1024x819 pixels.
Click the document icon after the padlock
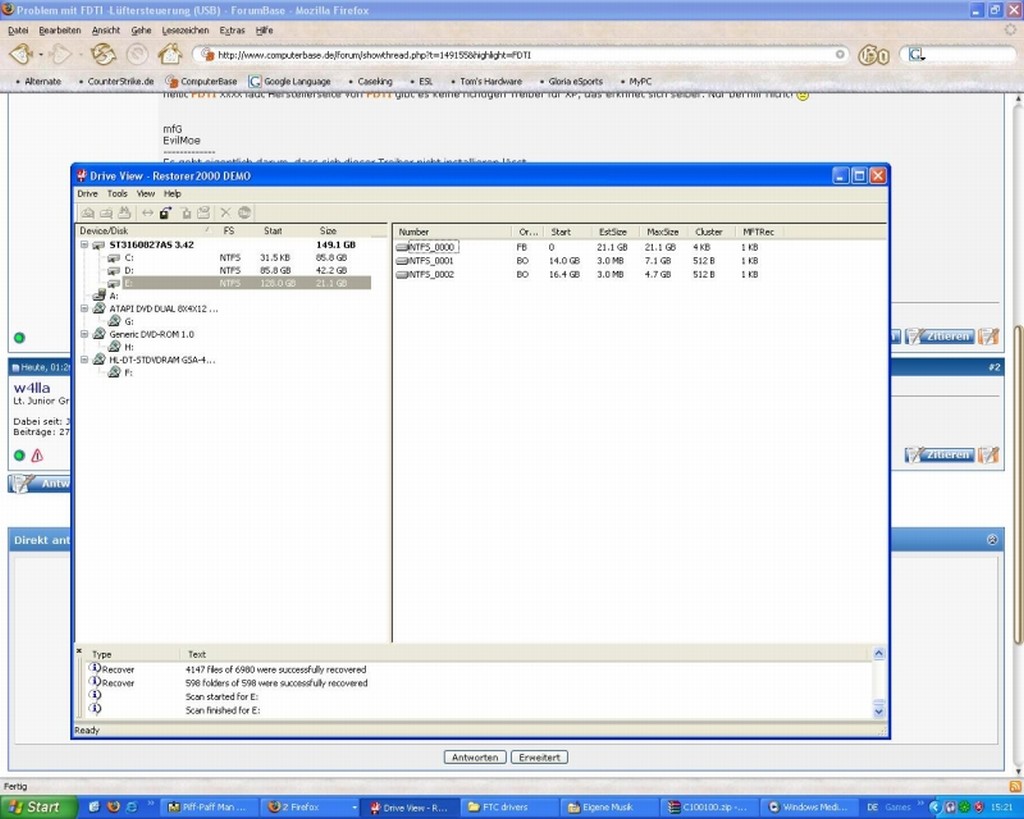[186, 213]
